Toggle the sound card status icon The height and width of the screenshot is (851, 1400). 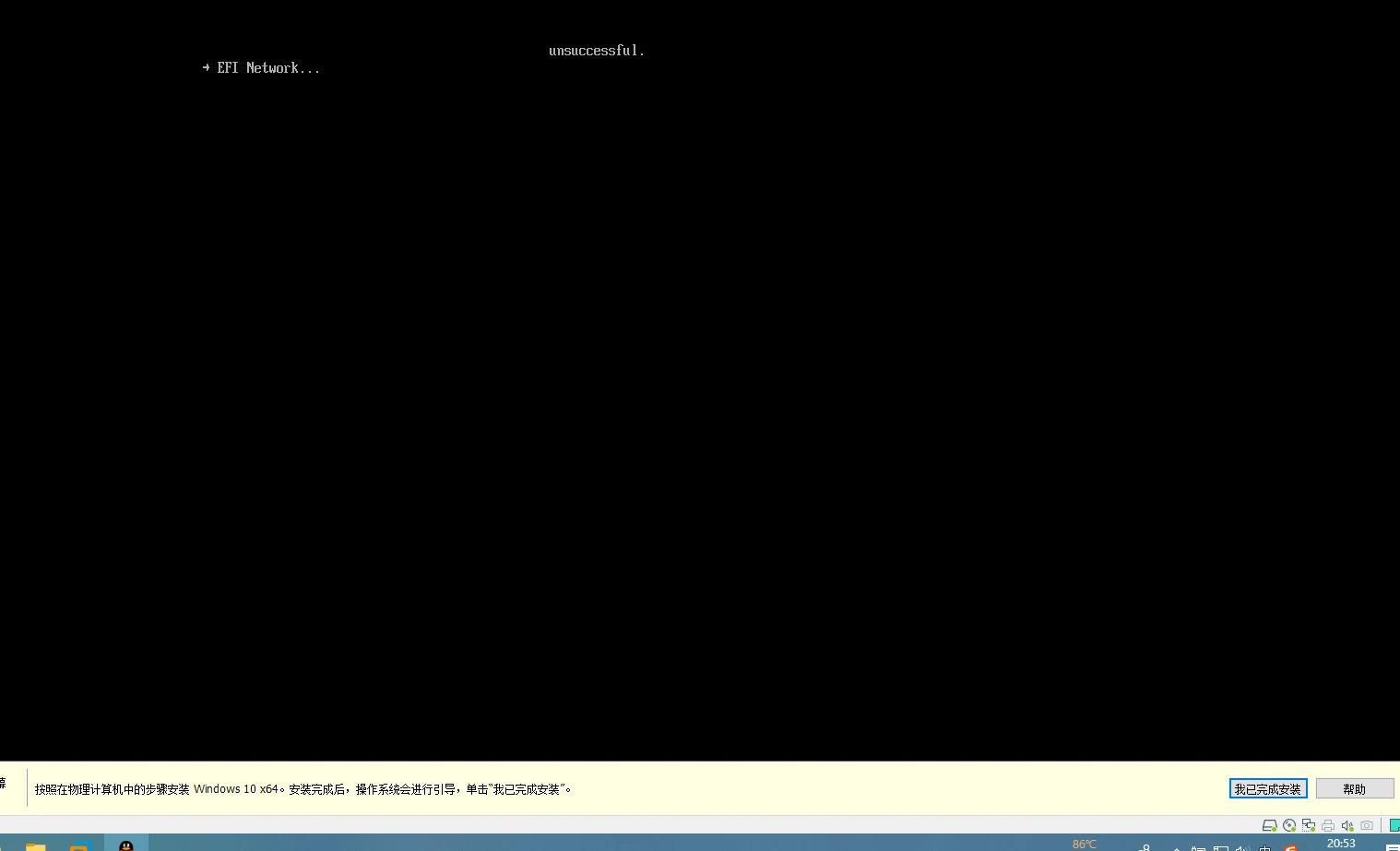pos(1347,825)
